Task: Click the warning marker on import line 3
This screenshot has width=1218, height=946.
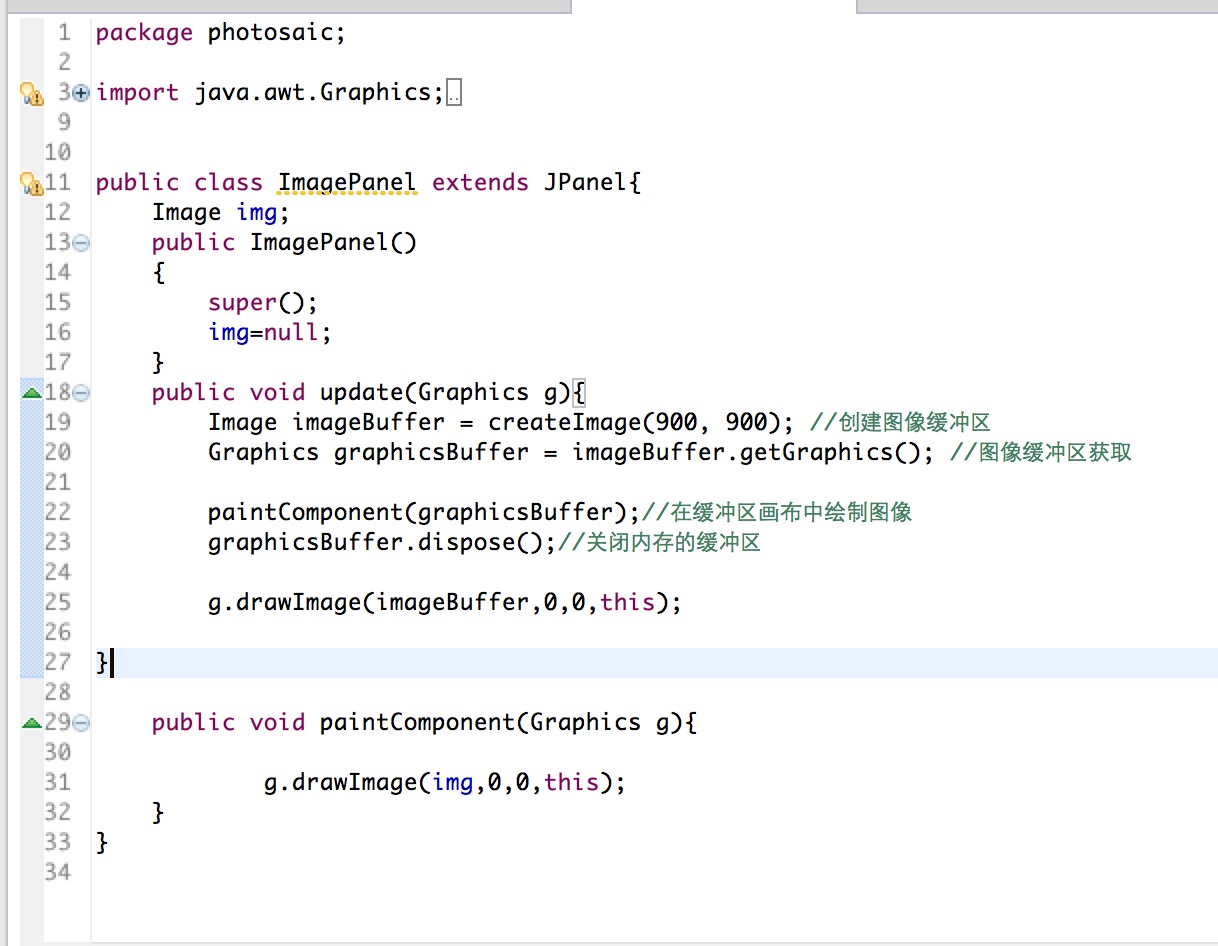Action: click(31, 94)
